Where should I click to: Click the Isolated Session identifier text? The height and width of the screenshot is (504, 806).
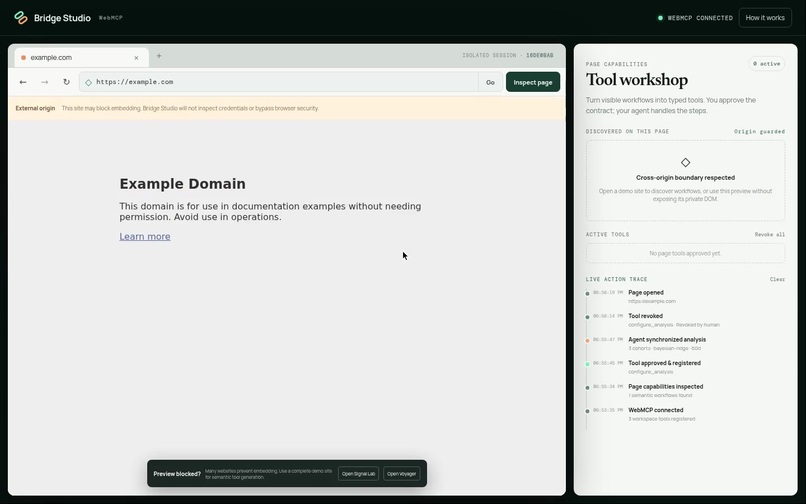pyautogui.click(x=507, y=56)
